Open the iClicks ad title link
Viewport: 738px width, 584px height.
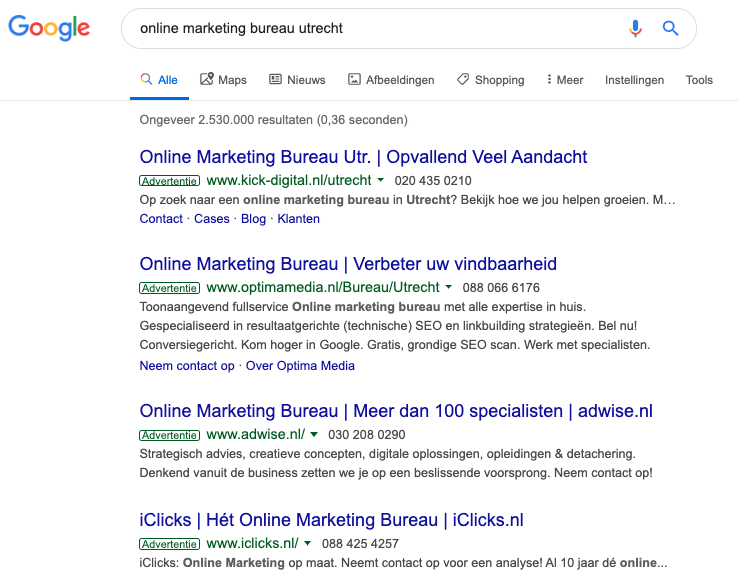click(x=331, y=520)
